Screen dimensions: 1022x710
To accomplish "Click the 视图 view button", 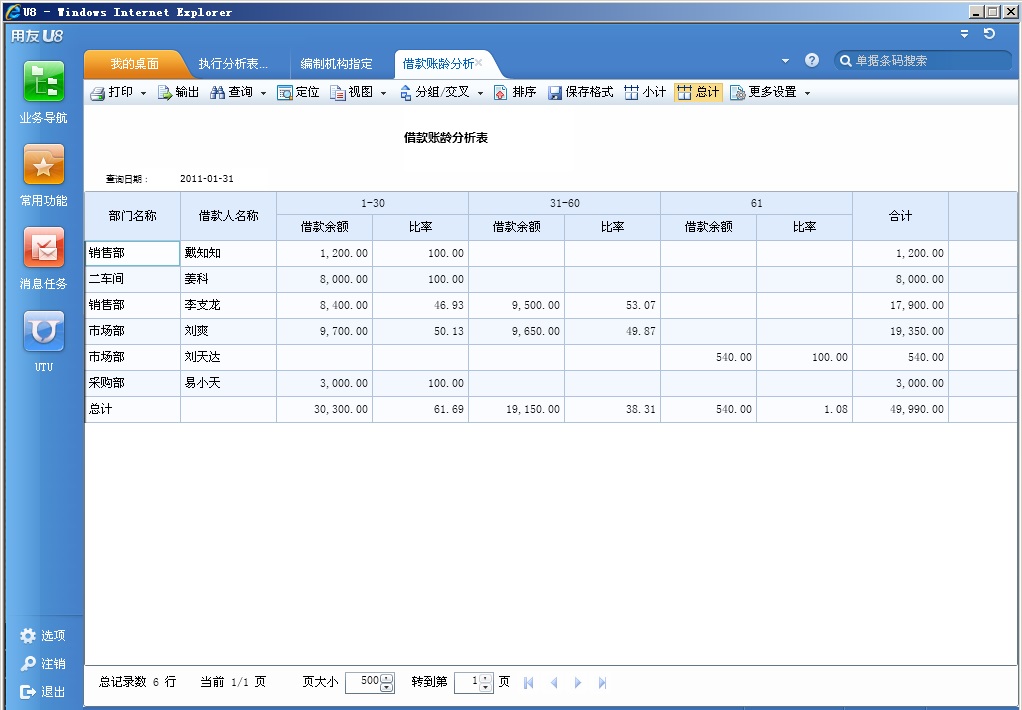I will [351, 93].
